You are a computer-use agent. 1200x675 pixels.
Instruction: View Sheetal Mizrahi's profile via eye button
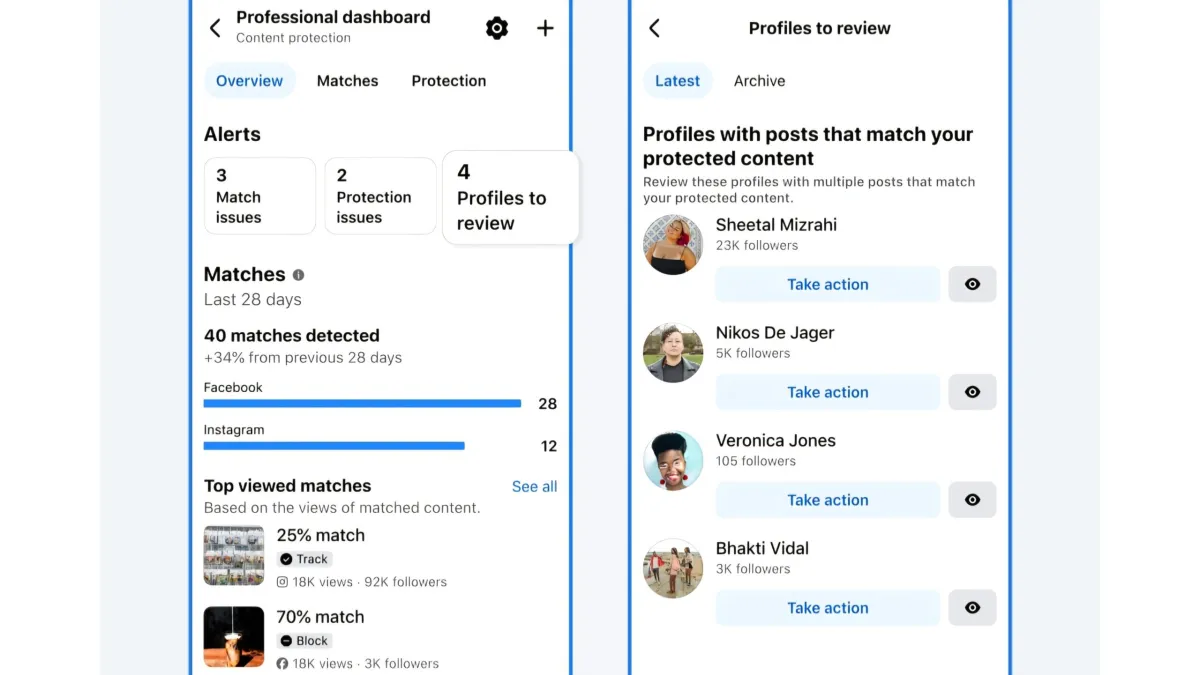point(972,284)
